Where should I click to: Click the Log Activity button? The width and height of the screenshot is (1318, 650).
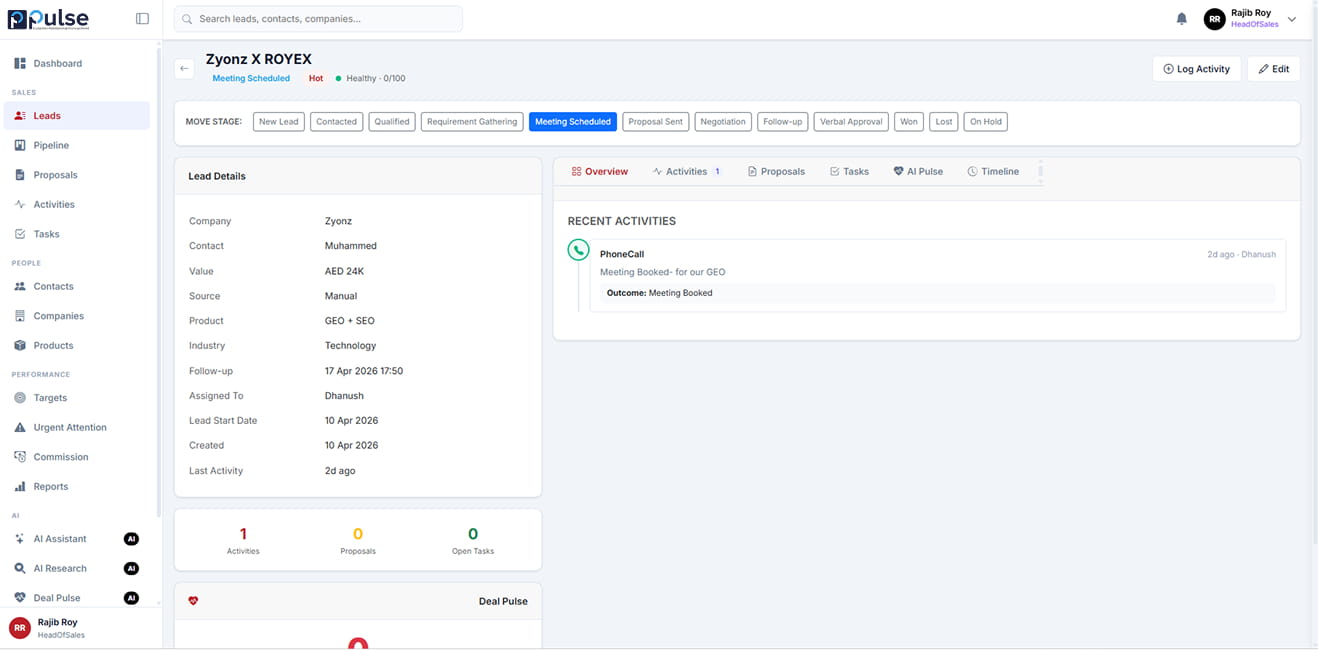click(1196, 69)
